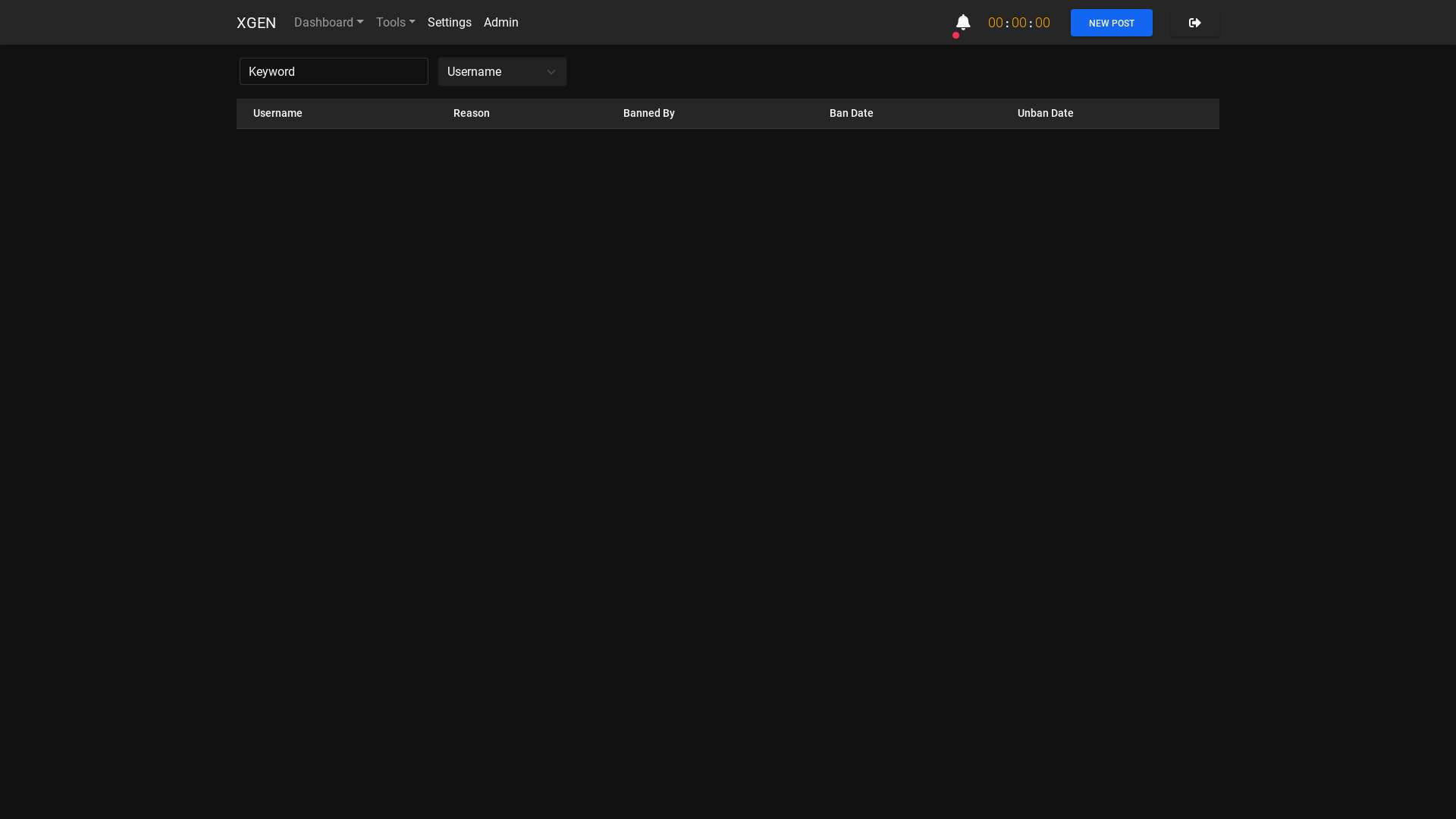Image resolution: width=1456 pixels, height=819 pixels.
Task: Click the chevron on the Dashboard menu
Action: coord(360,22)
